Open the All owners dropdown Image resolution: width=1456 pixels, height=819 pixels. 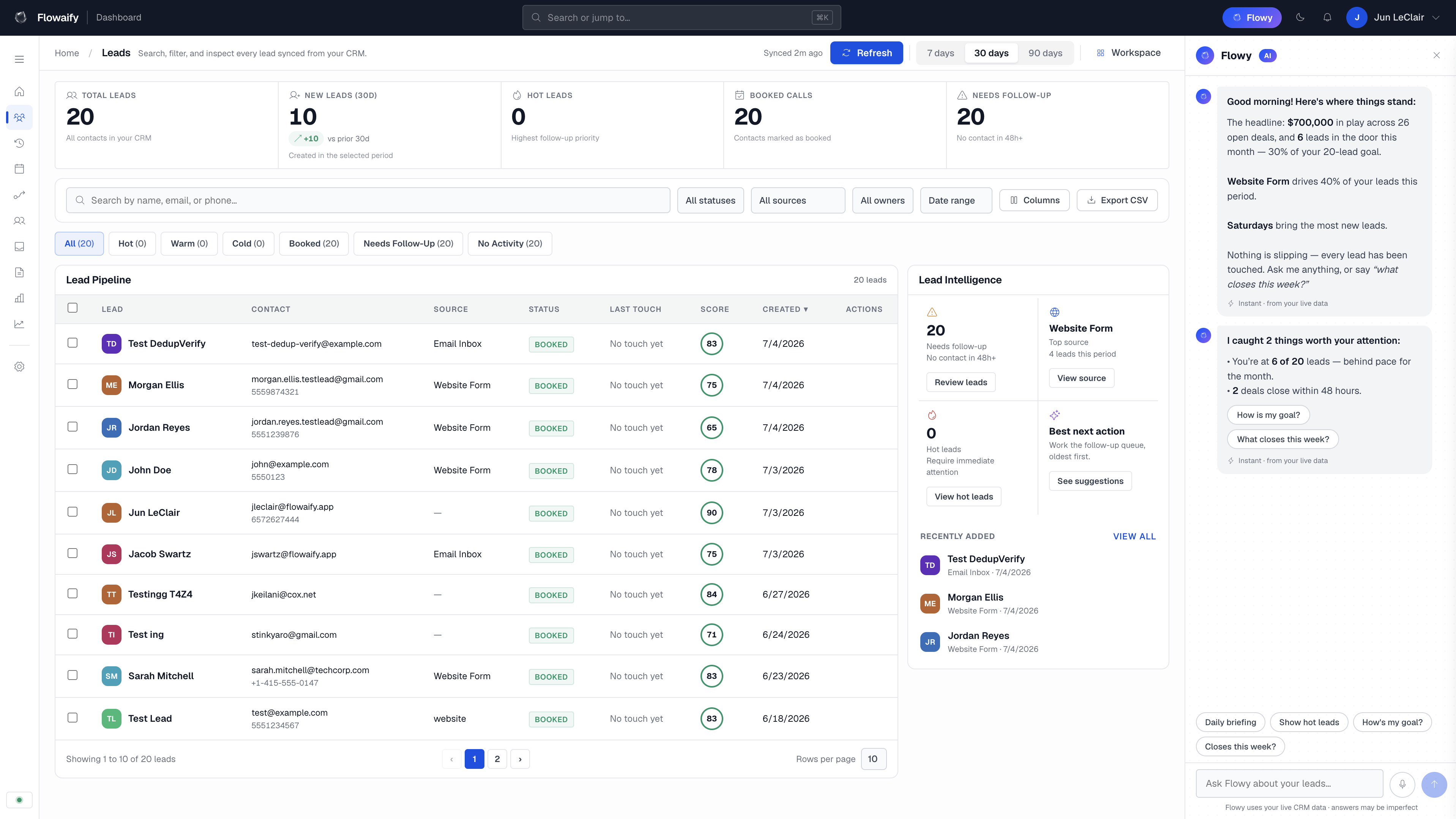pyautogui.click(x=882, y=200)
